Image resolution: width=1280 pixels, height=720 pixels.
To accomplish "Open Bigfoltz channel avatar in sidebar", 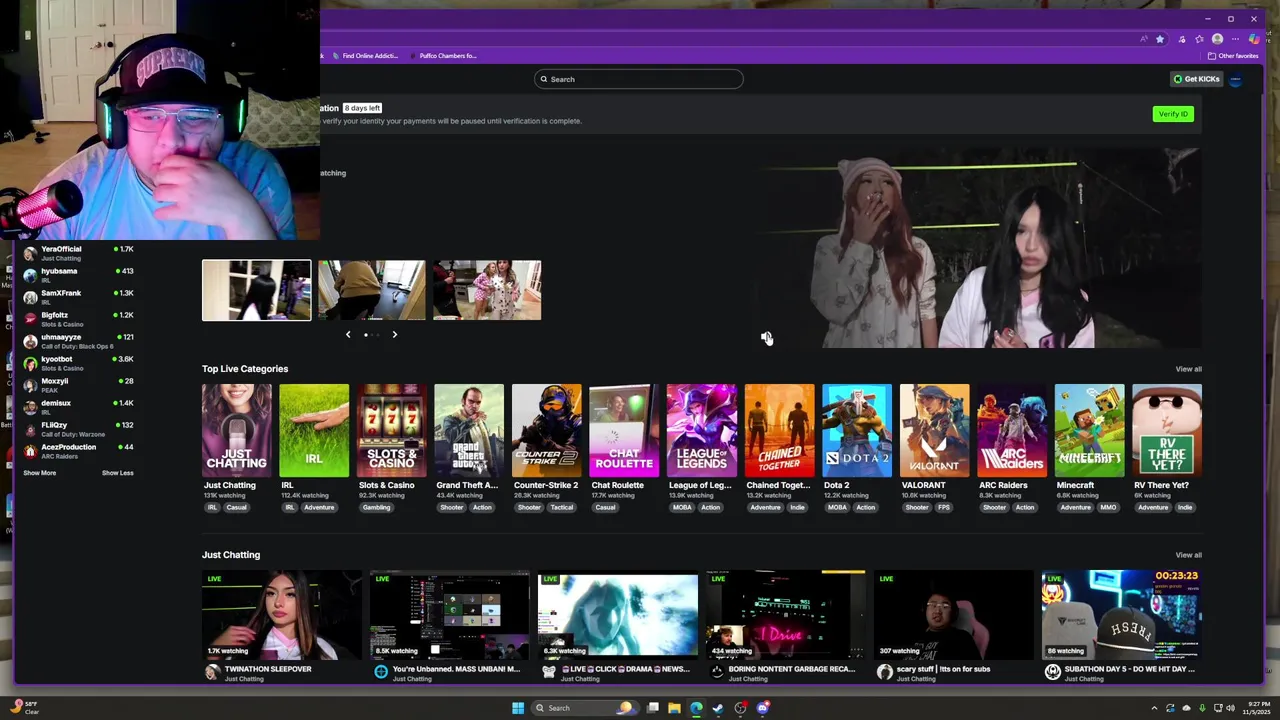I will (x=30, y=319).
